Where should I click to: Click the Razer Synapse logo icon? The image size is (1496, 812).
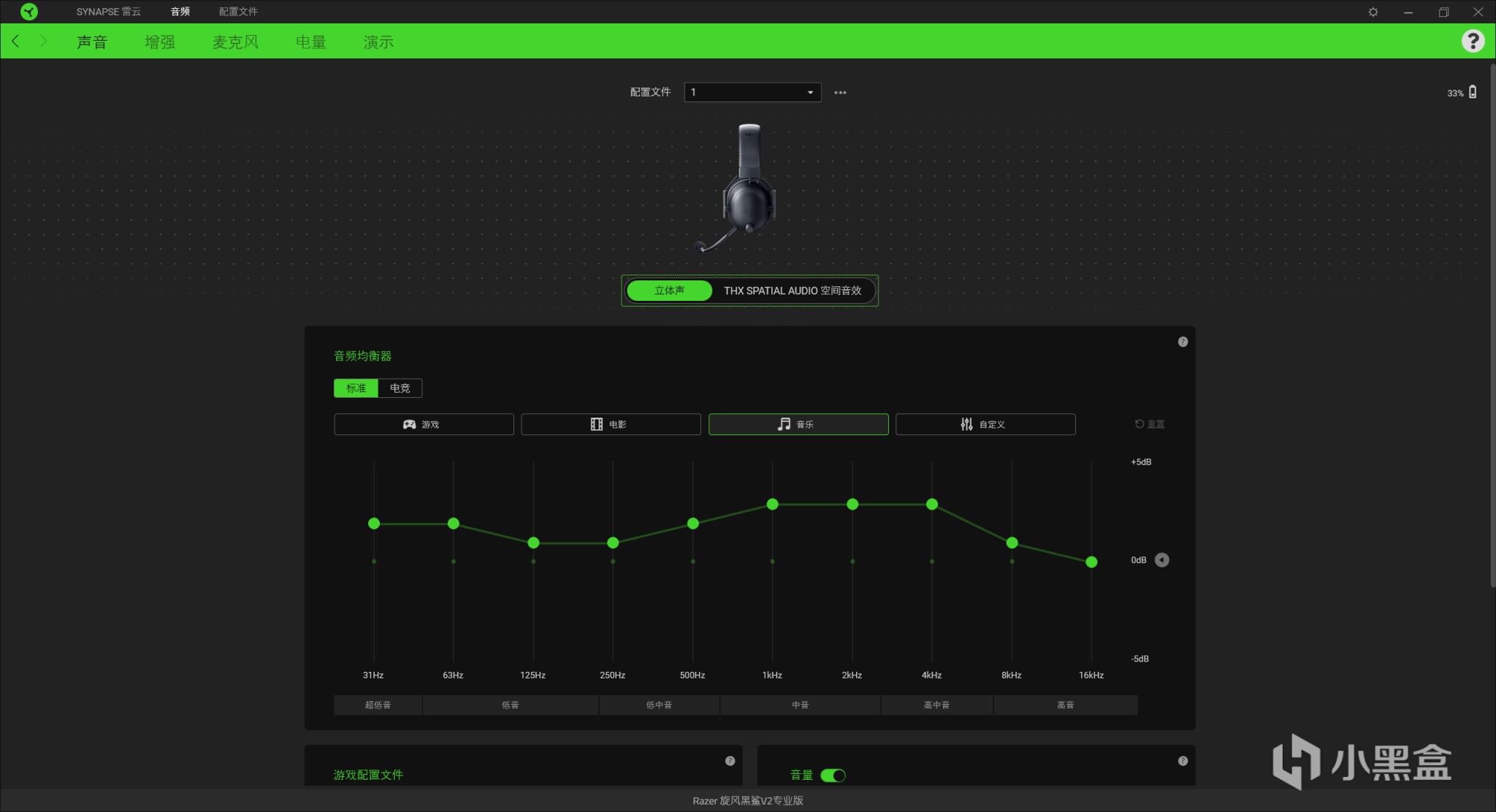pyautogui.click(x=28, y=12)
